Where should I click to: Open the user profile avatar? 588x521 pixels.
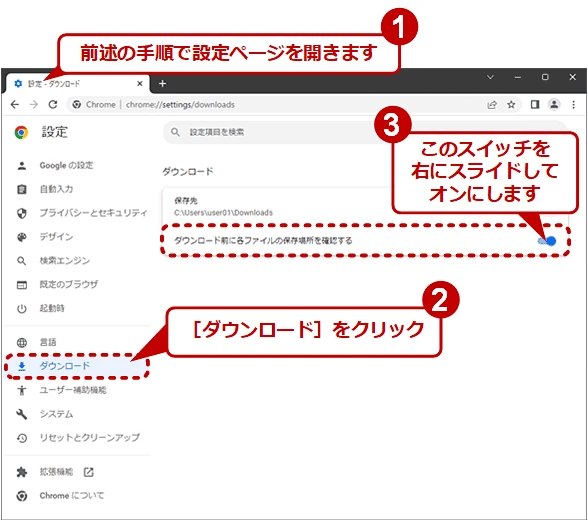(554, 104)
